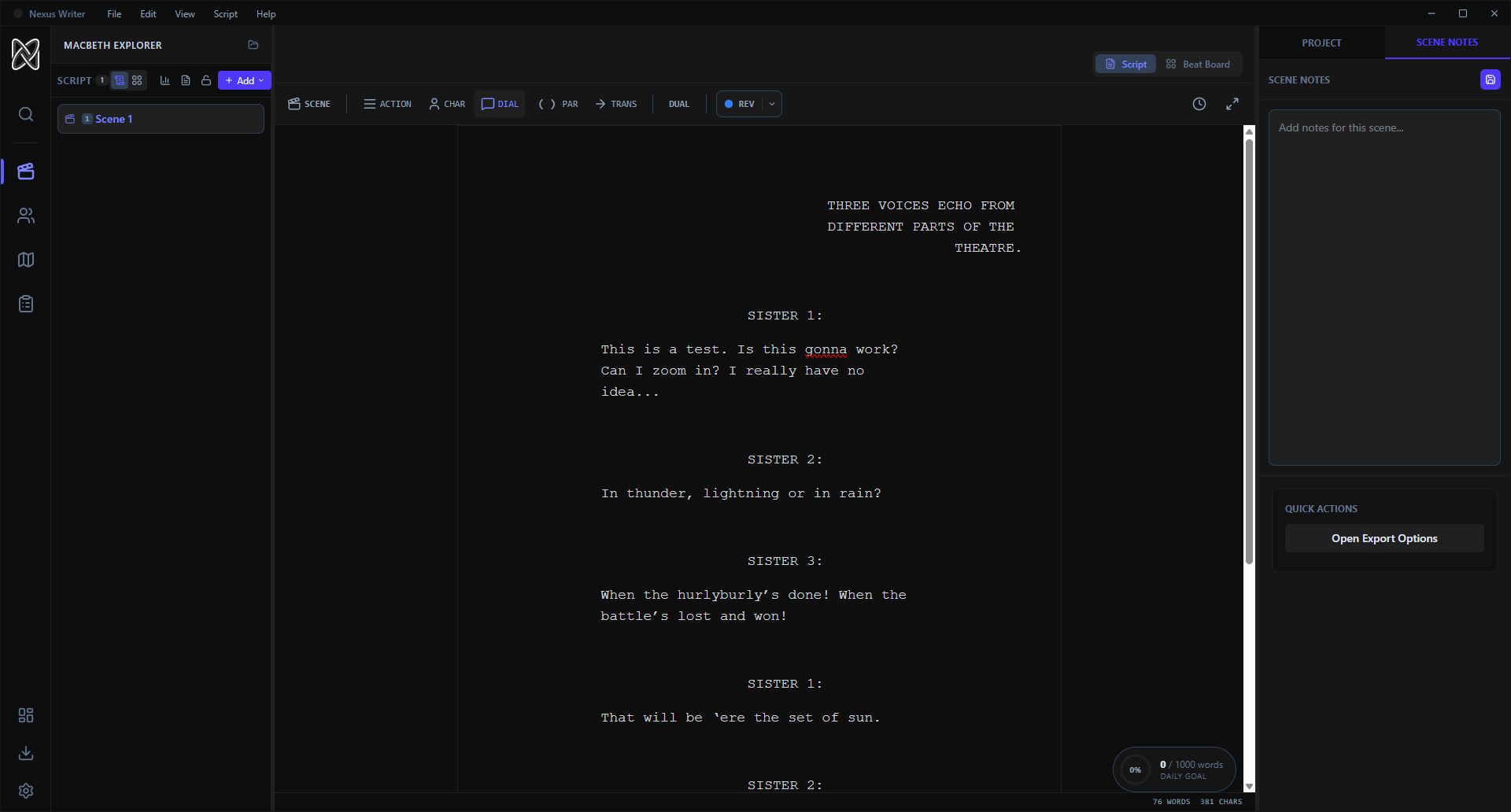Apply ACTION element format
Viewport: 1511px width, 812px height.
388,104
